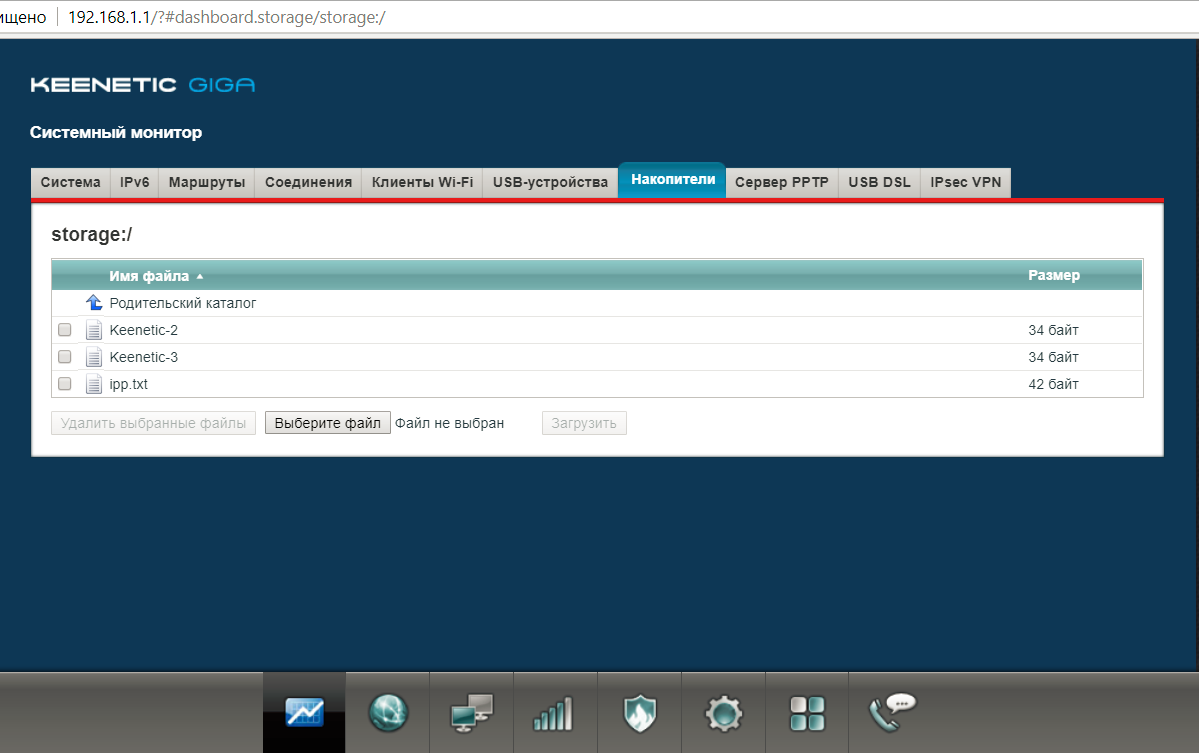1199x753 pixels.
Task: Sort by the Имя файла column header
Action: point(149,276)
